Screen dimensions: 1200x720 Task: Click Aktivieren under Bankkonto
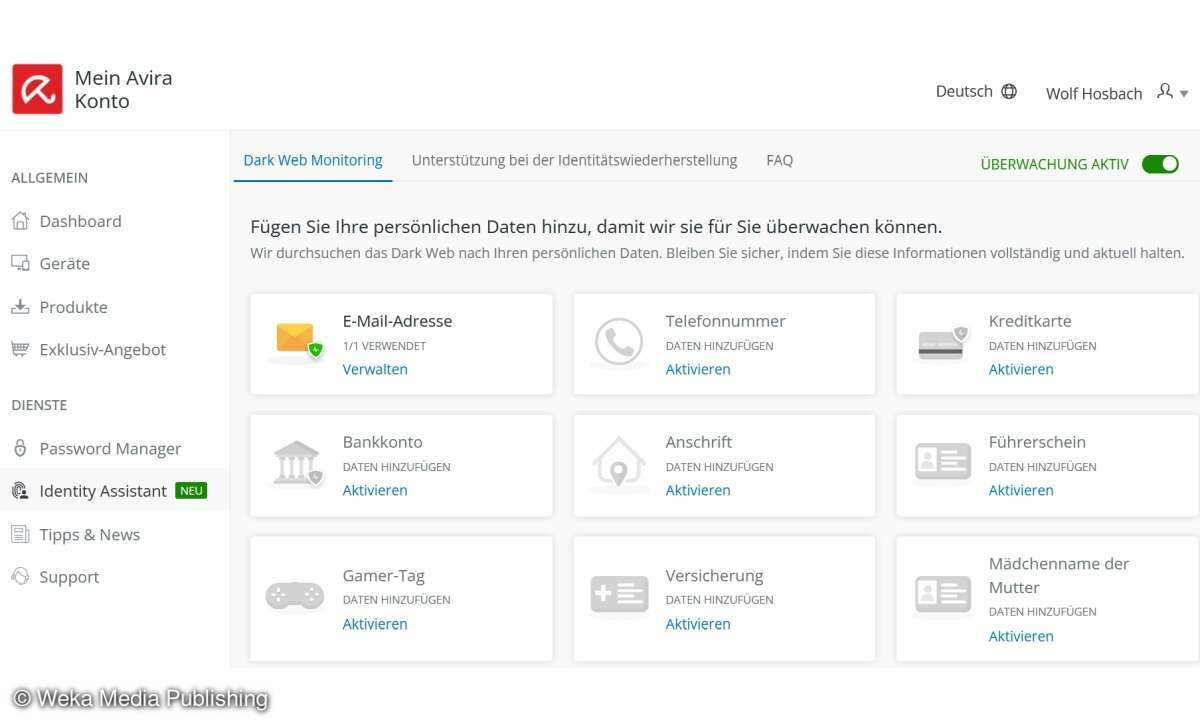click(375, 490)
